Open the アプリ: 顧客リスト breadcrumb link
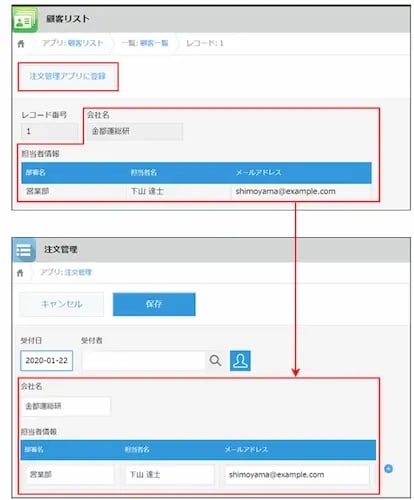The height and width of the screenshot is (500, 414). click(x=72, y=43)
